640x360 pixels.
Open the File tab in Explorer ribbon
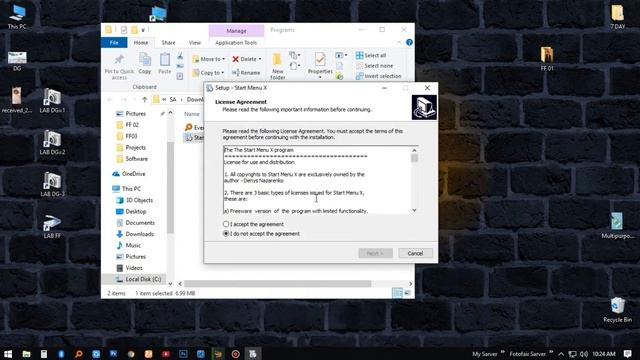pyautogui.click(x=114, y=42)
